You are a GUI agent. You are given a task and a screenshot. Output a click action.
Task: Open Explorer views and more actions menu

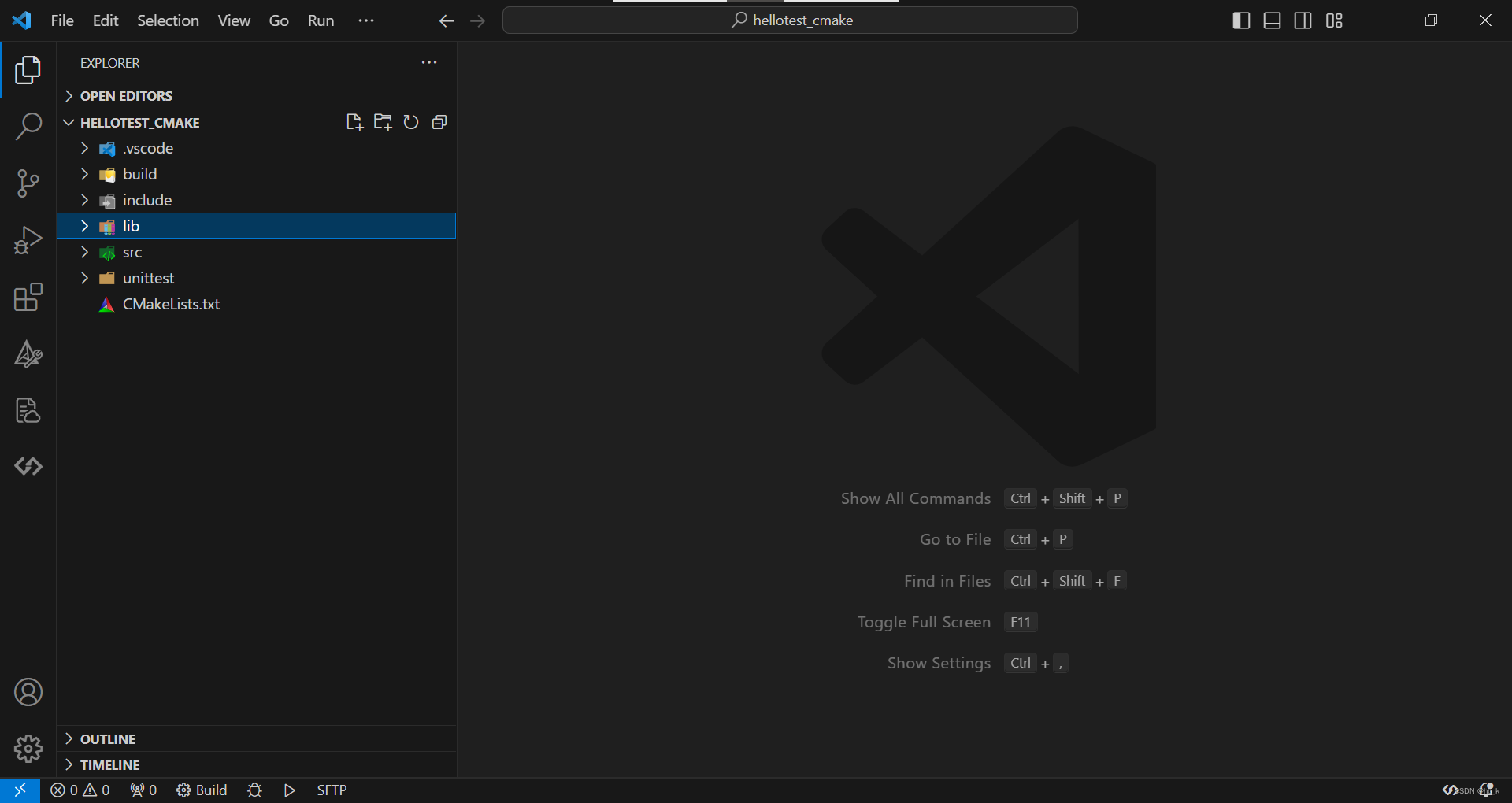click(x=429, y=62)
